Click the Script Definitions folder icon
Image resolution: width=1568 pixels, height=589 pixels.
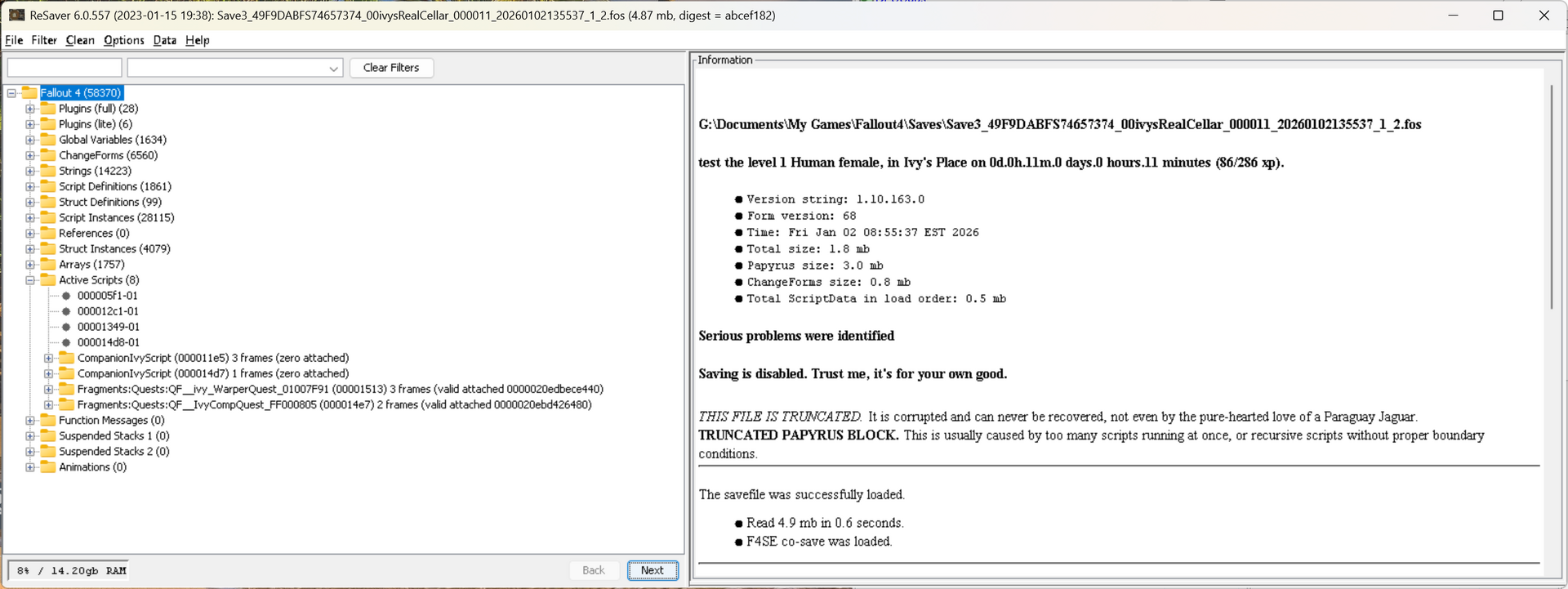[x=48, y=186]
